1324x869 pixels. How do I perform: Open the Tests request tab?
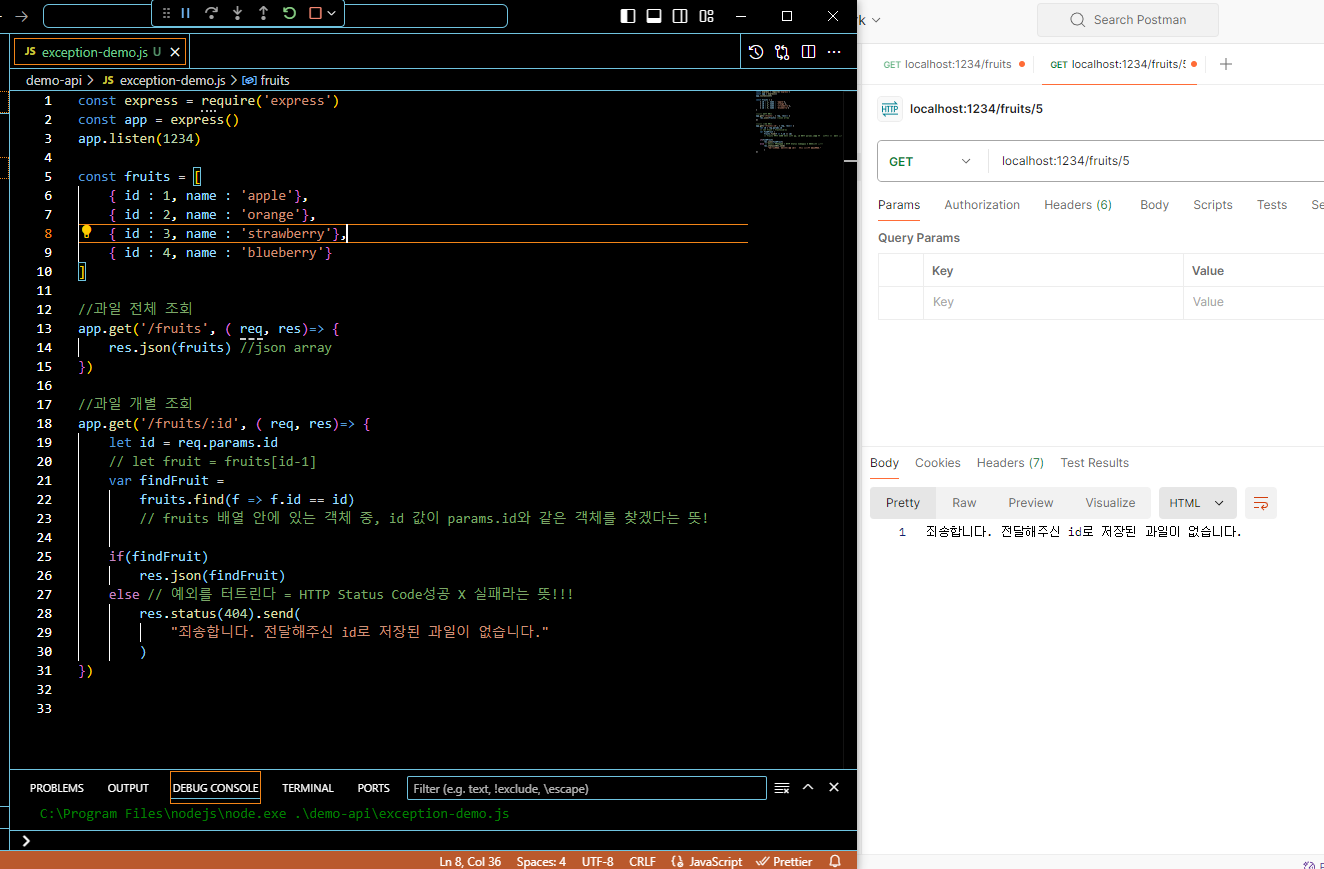[1272, 205]
